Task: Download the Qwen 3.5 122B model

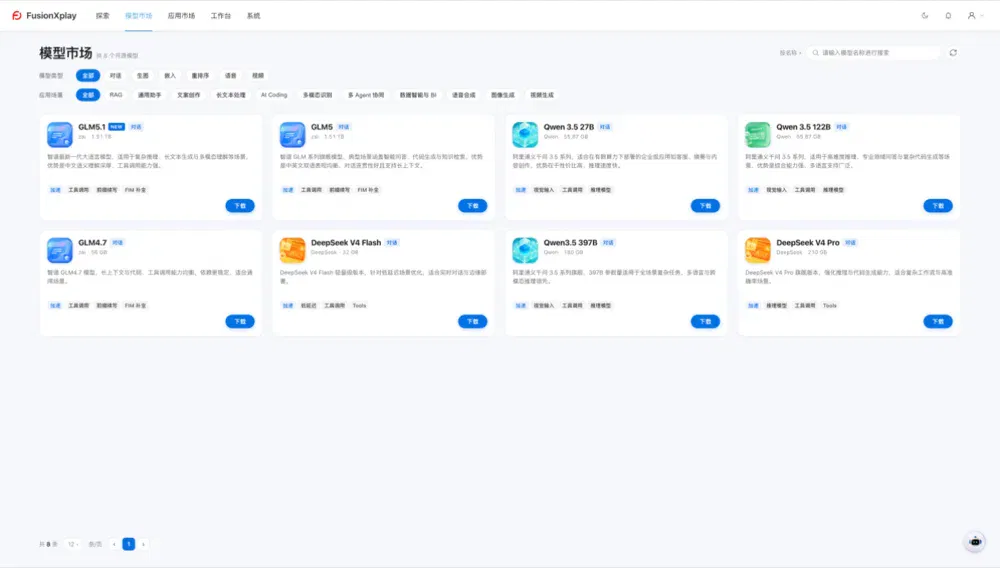Action: tap(938, 206)
